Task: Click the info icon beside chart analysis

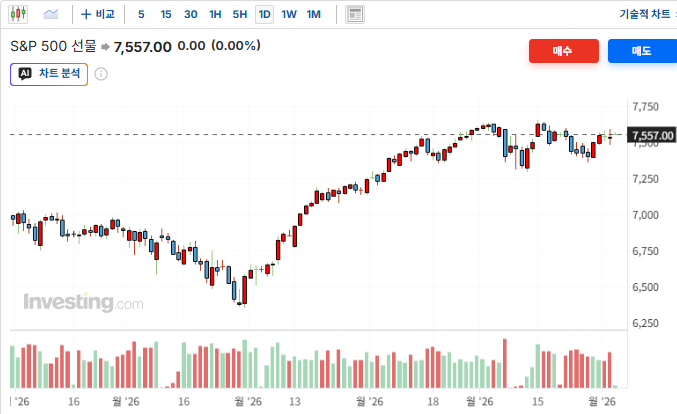Action: (x=101, y=74)
